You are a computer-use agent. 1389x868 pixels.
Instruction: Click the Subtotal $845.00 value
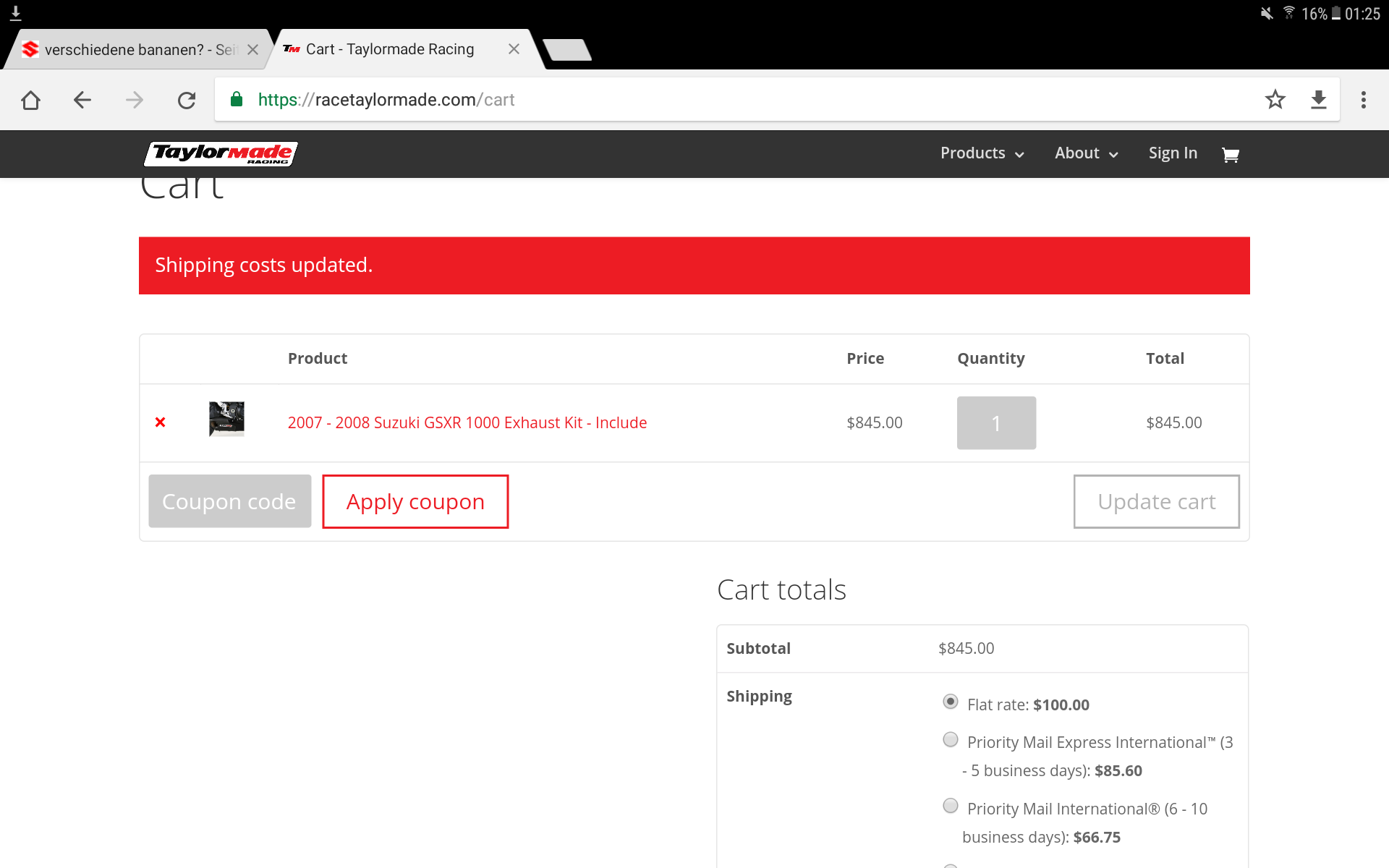[x=967, y=648]
